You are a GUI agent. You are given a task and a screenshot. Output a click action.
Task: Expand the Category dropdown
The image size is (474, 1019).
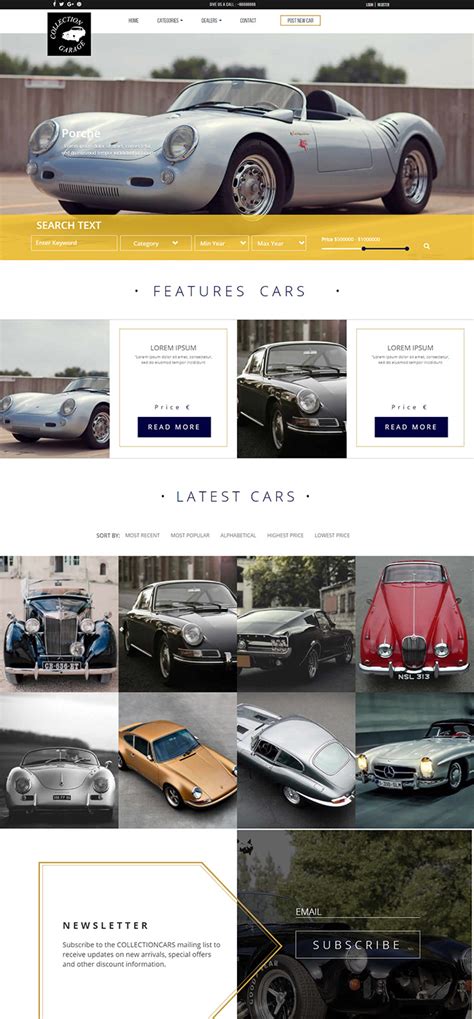pos(155,243)
